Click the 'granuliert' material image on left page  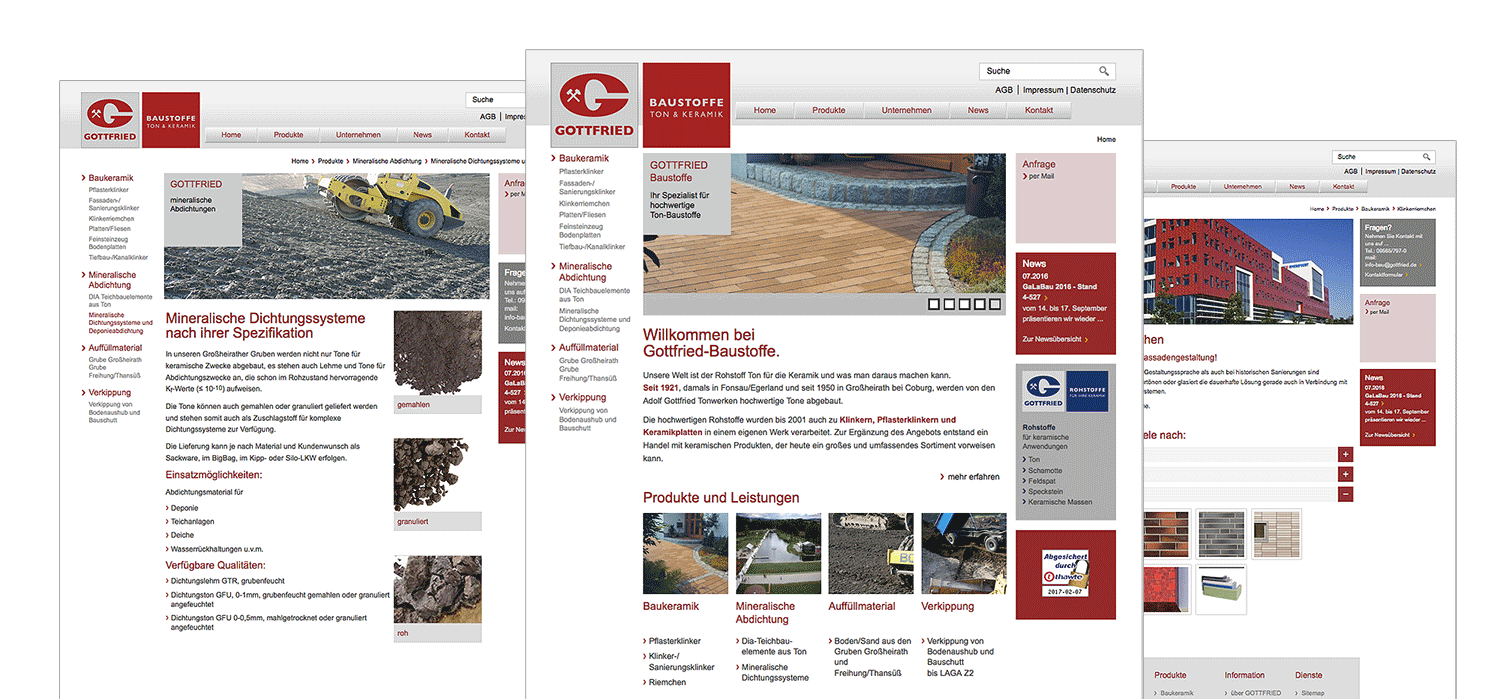click(x=437, y=475)
